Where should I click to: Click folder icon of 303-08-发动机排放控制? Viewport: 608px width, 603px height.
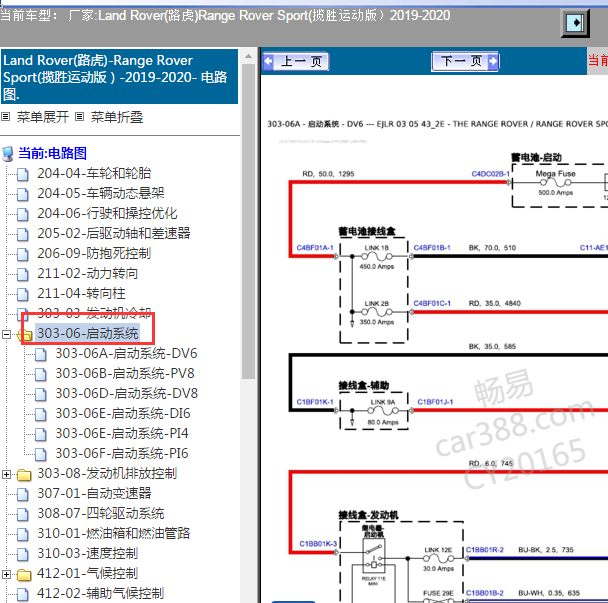[24, 475]
